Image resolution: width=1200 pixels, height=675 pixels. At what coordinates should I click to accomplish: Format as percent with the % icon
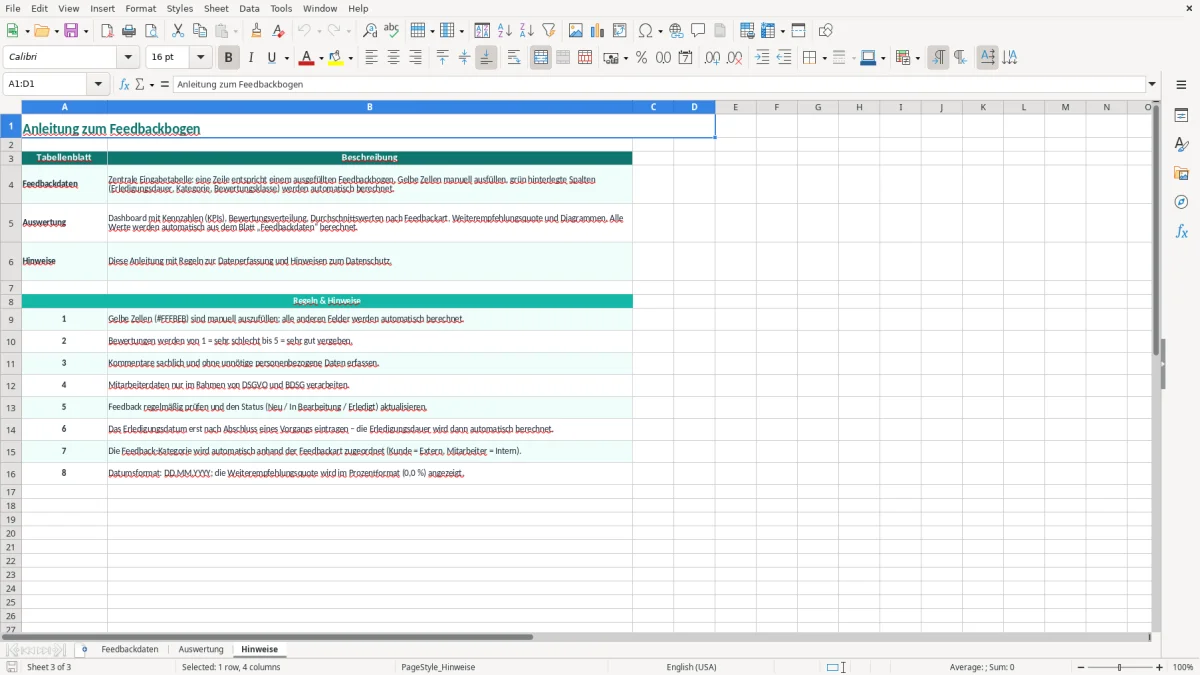pyautogui.click(x=641, y=58)
